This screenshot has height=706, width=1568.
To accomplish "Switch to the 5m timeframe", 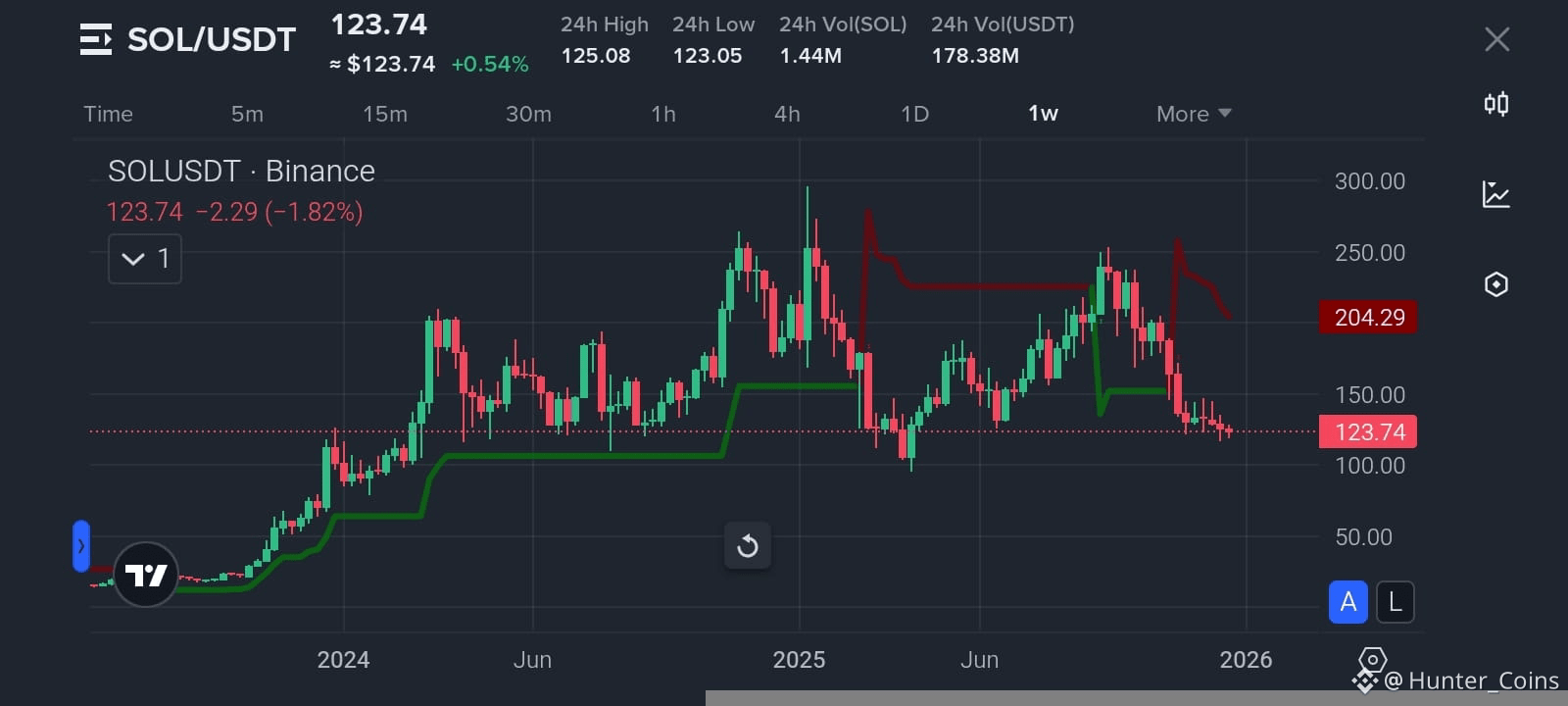I will [247, 114].
